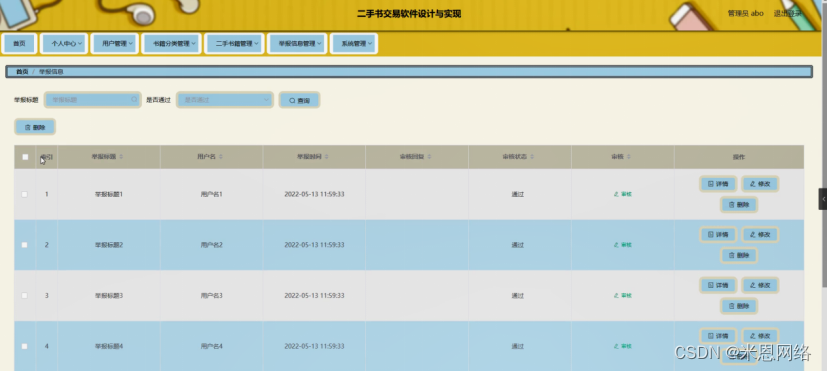
Task: Tick the checkbox for row 2
Action: [x=24, y=245]
